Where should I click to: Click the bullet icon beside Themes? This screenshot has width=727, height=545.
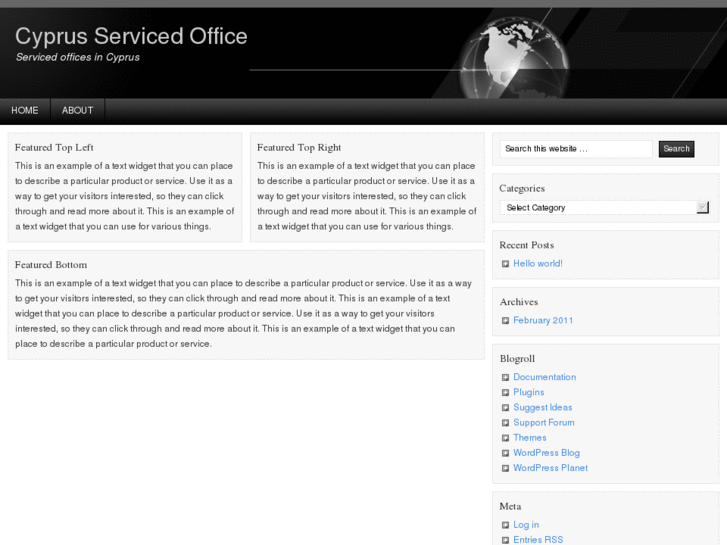click(x=505, y=438)
